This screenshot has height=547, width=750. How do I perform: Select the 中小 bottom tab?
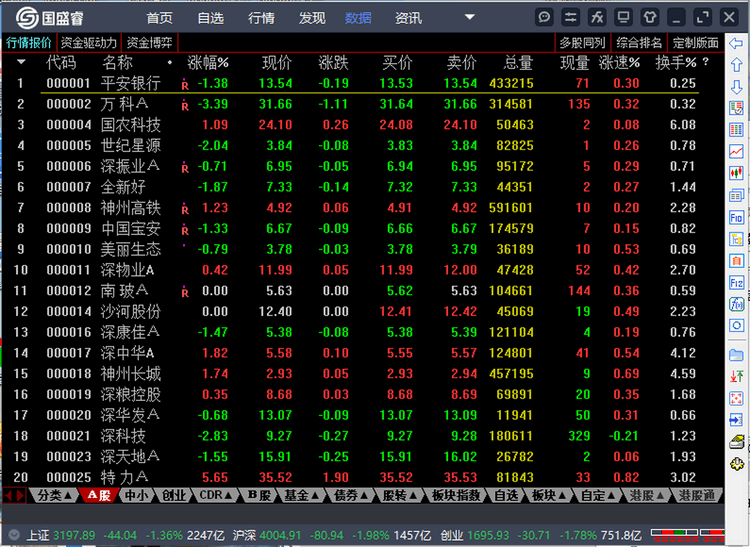137,495
